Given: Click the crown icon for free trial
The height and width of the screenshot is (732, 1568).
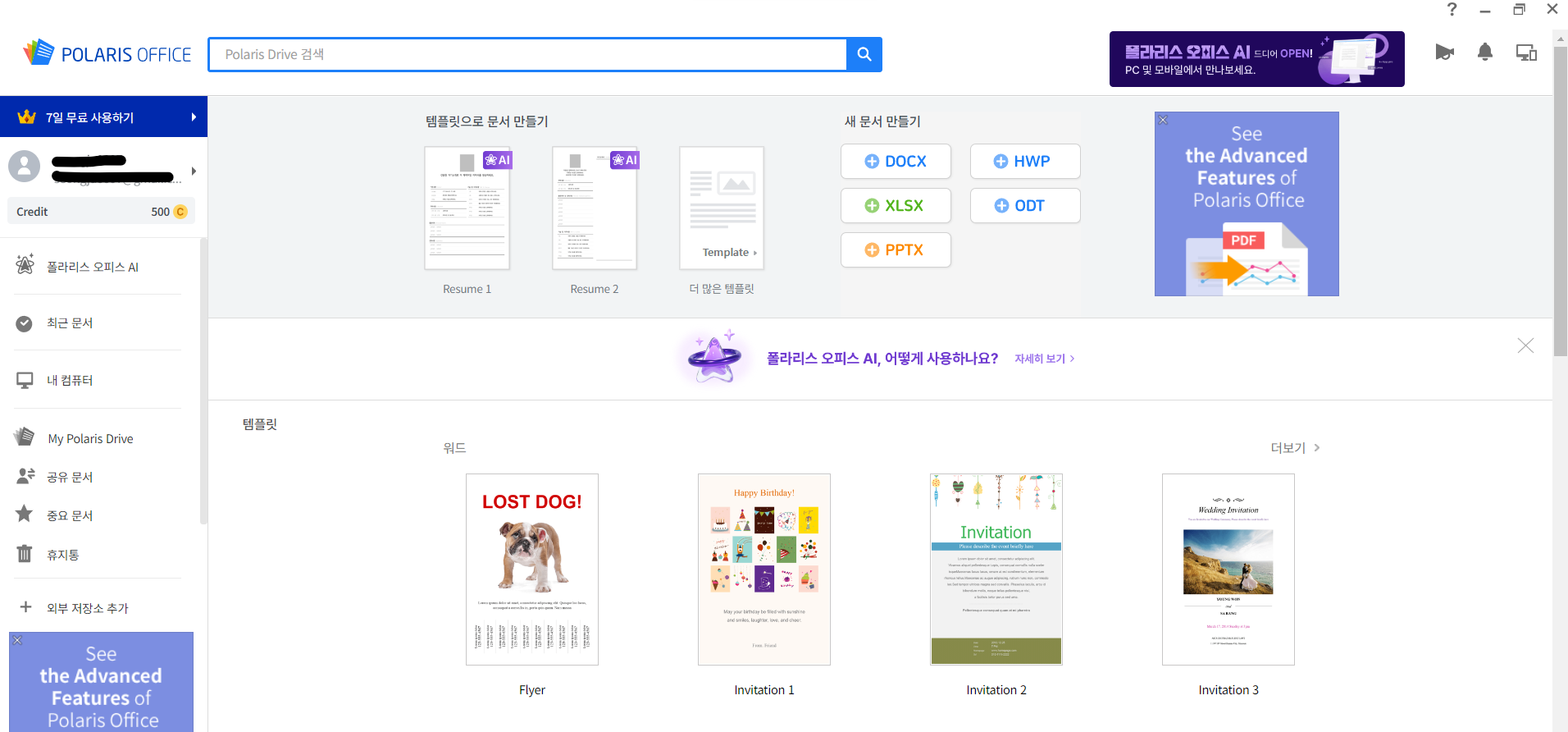Looking at the screenshot, I should click(x=27, y=117).
